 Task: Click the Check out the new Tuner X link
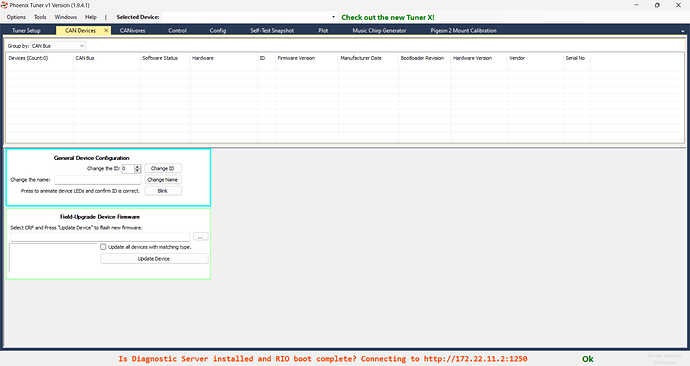click(388, 18)
